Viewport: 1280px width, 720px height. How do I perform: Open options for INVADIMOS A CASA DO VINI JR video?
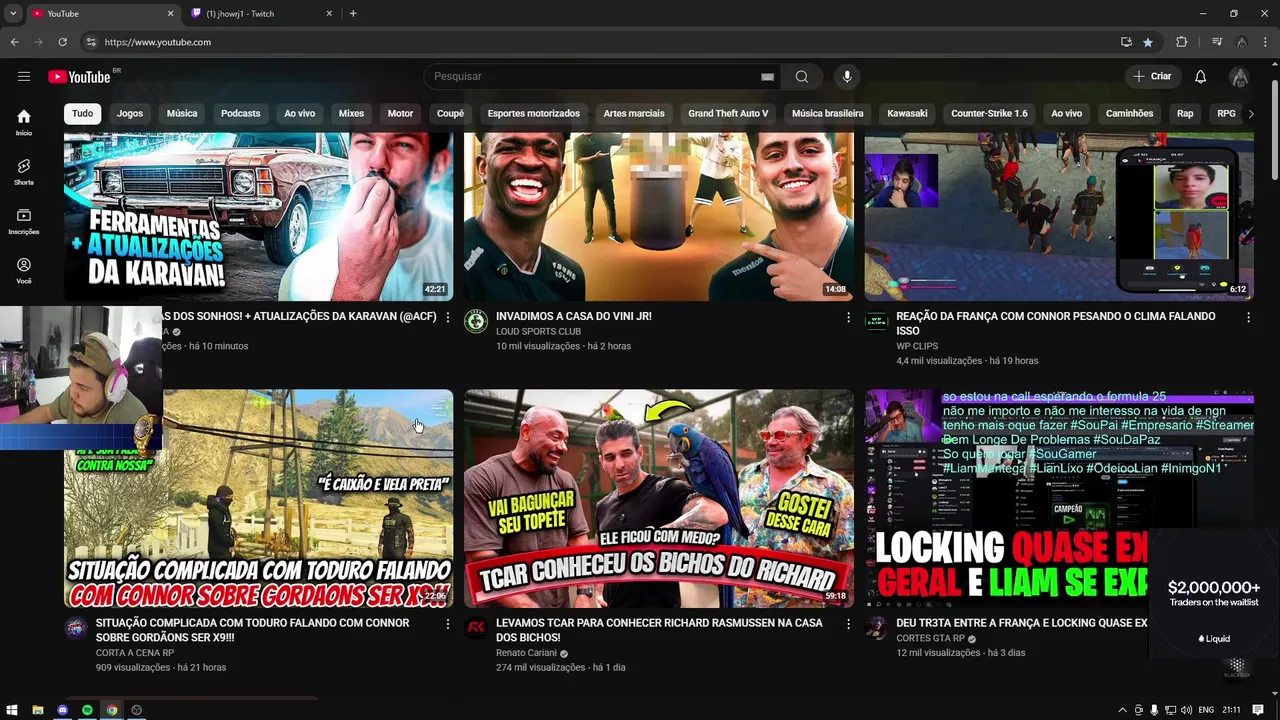point(848,317)
